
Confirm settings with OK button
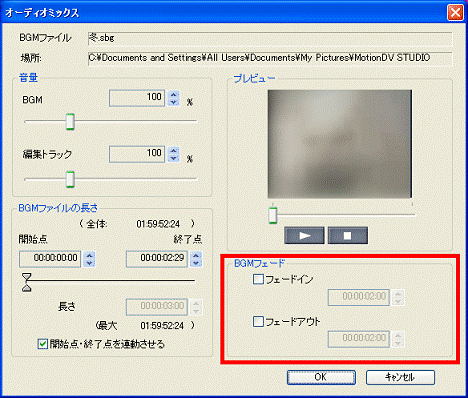pyautogui.click(x=321, y=377)
